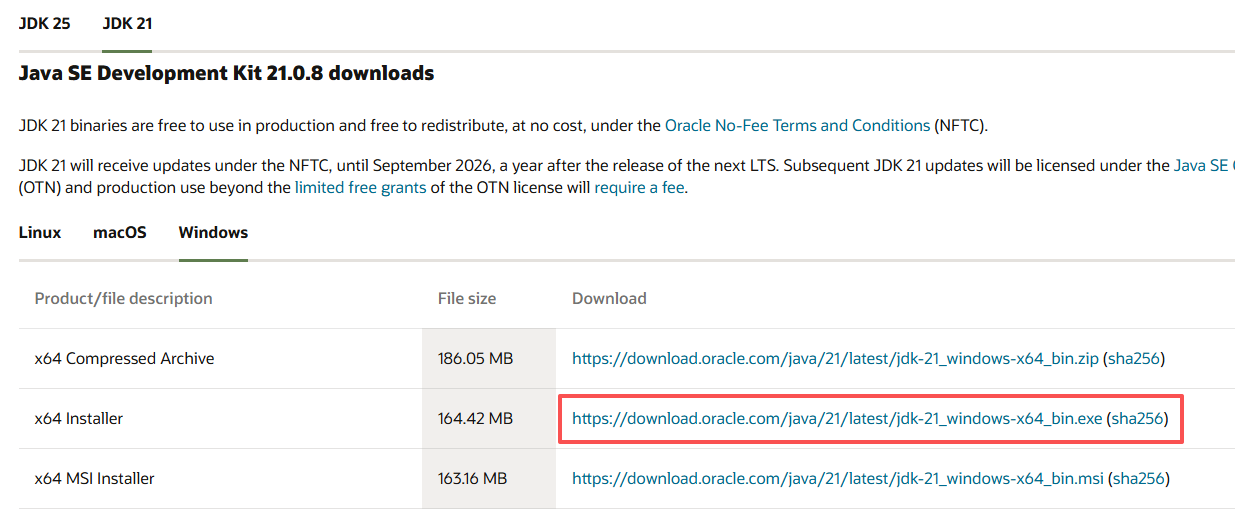This screenshot has height=531, width=1235.
Task: Click the x64 MSI Installer description cell
Action: tap(94, 478)
